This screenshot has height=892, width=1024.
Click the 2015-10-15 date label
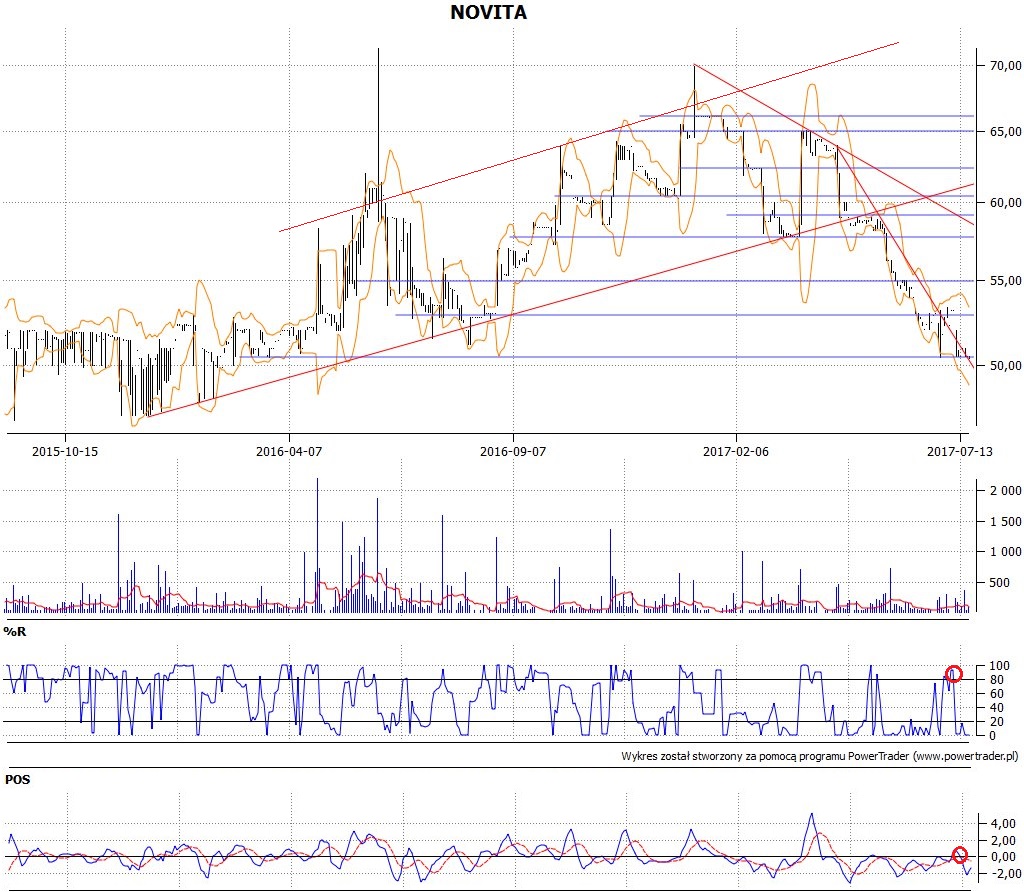(x=65, y=451)
